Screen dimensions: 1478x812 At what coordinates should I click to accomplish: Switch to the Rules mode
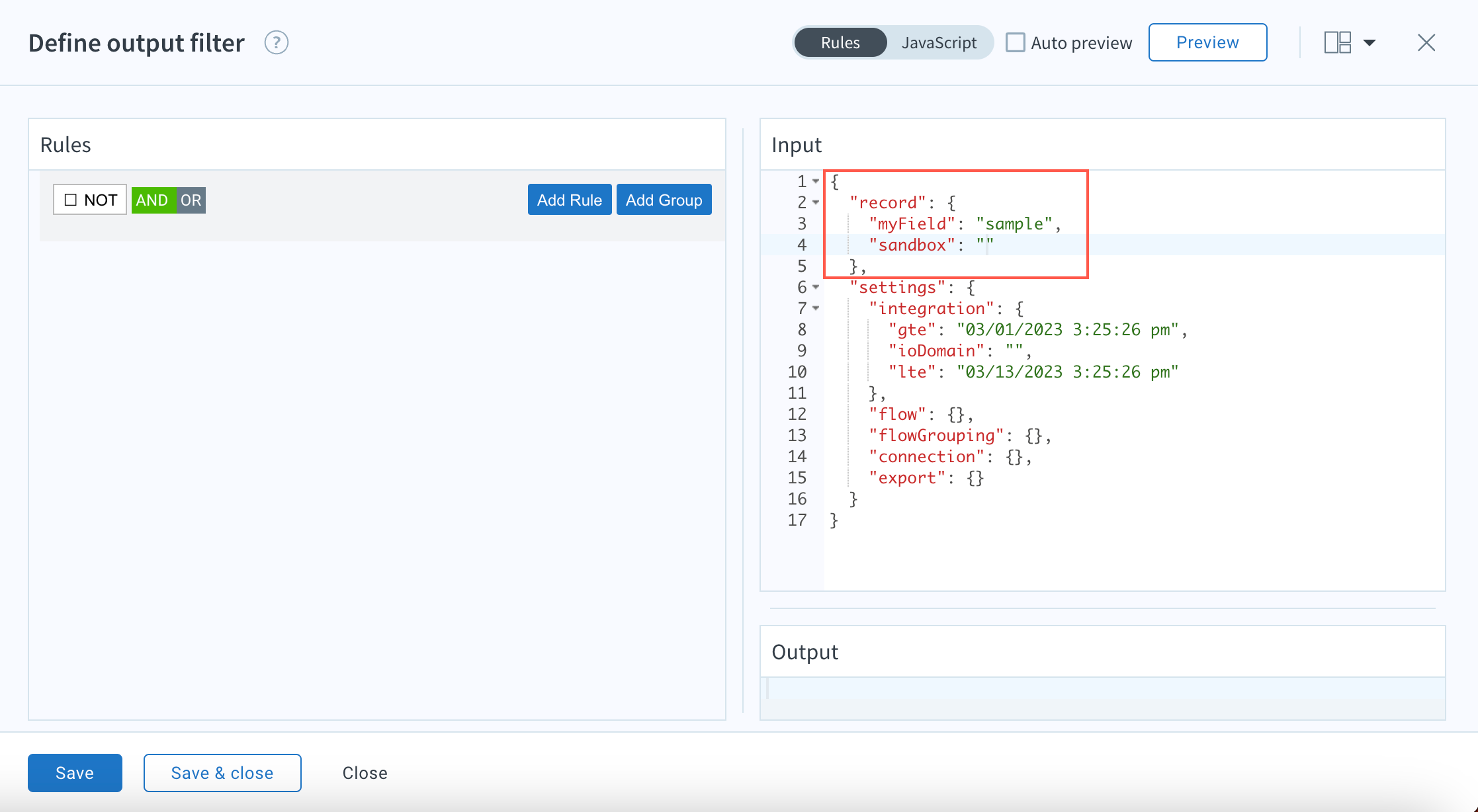click(x=840, y=43)
